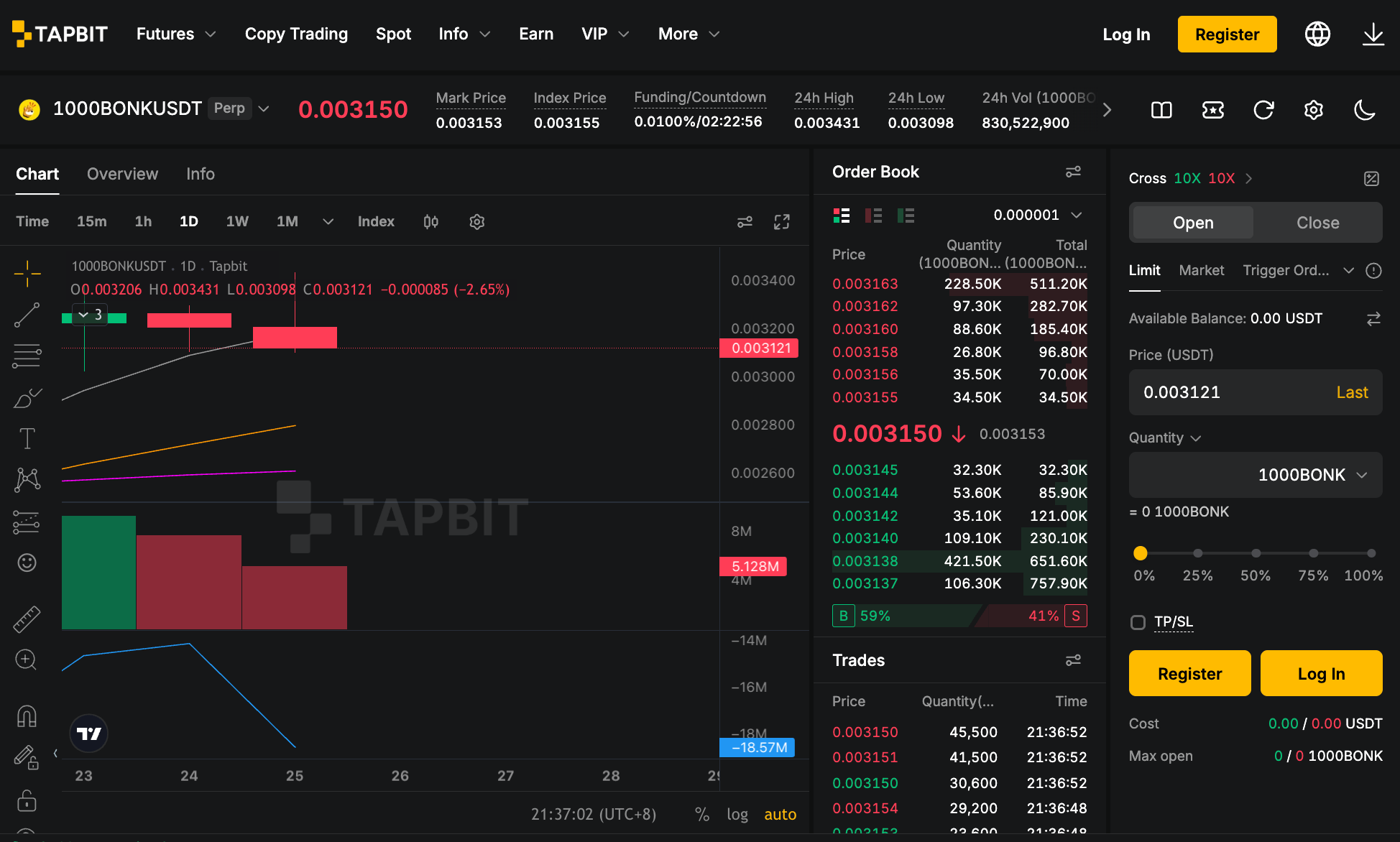Click the zoom in tool
1400x842 pixels.
pyautogui.click(x=27, y=660)
